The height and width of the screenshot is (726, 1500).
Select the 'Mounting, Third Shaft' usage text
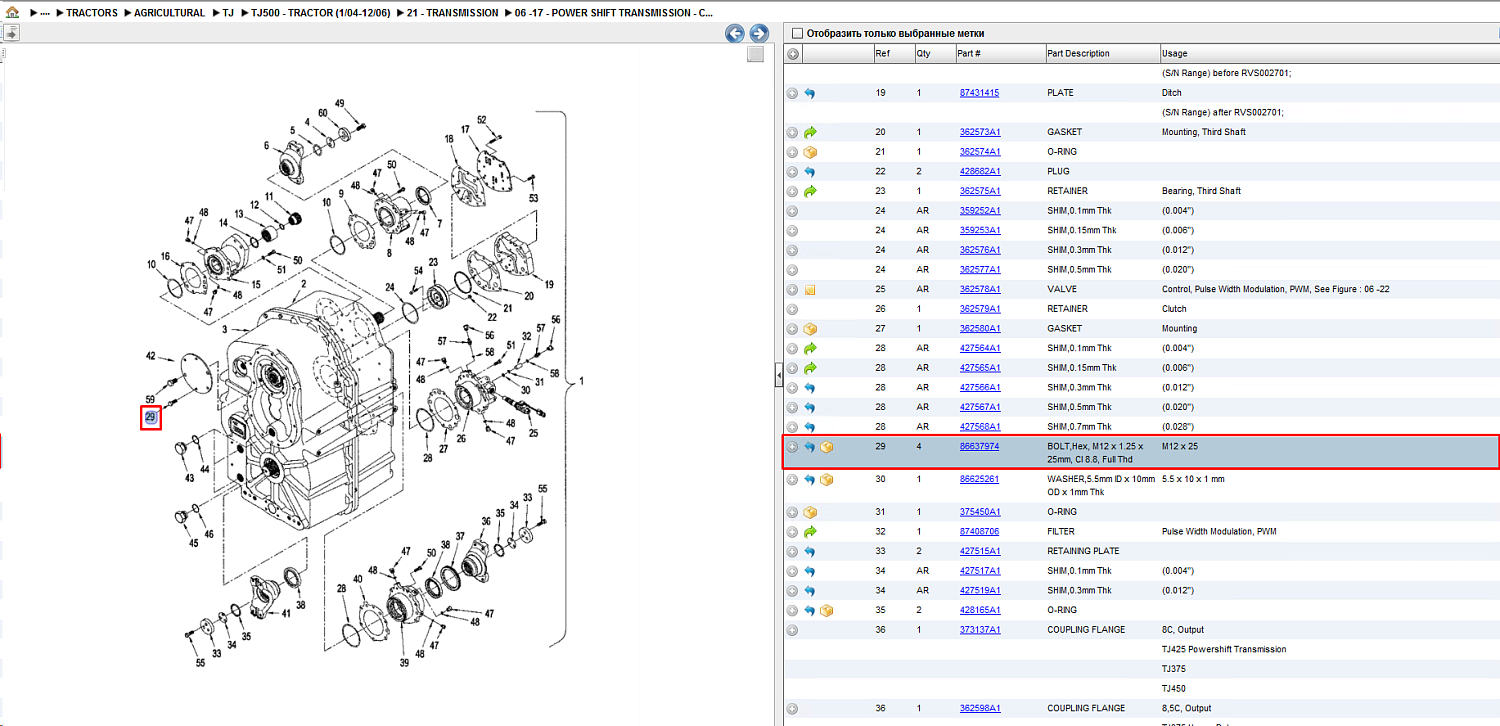click(1204, 132)
